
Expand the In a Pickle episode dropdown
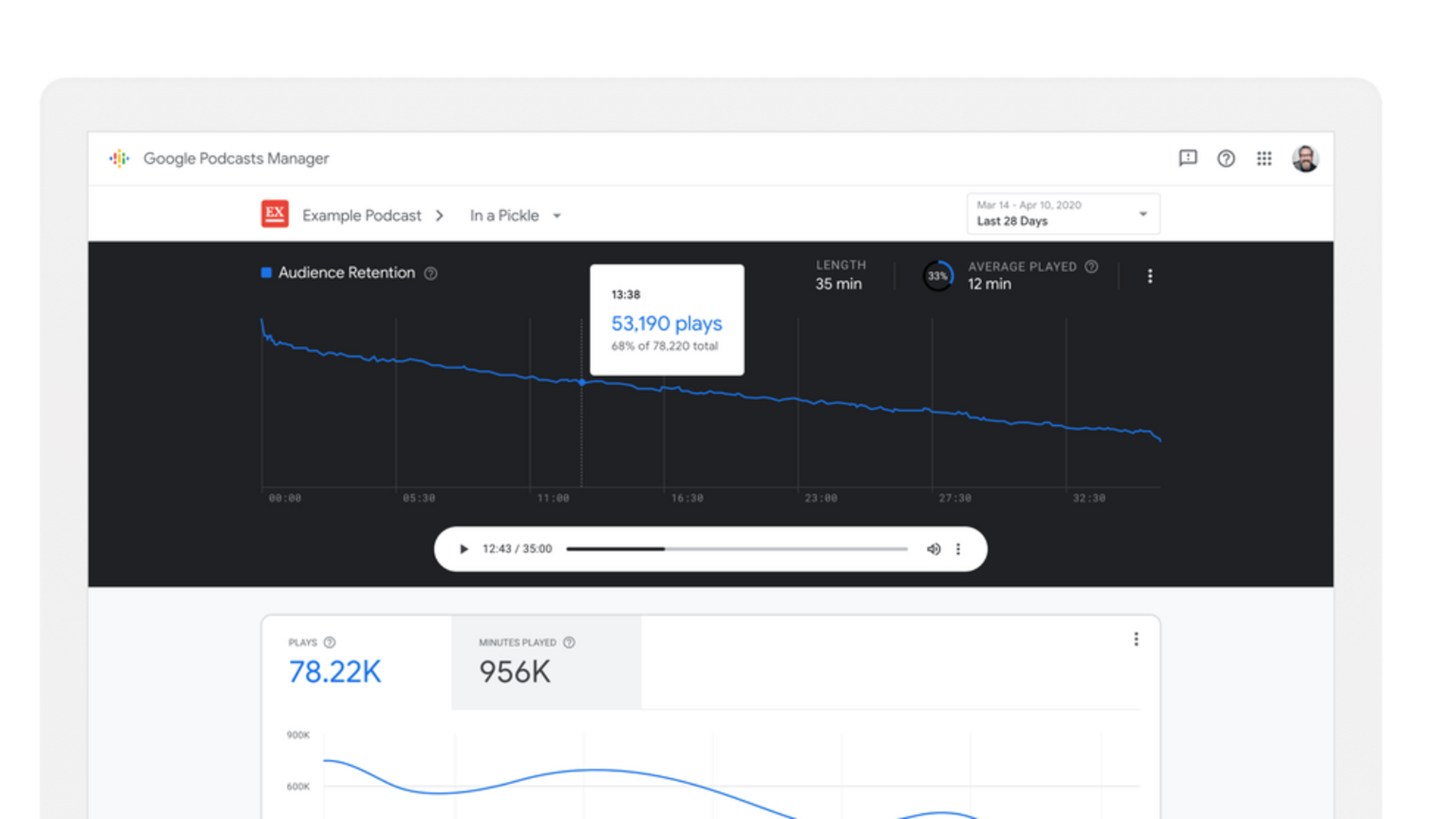[x=515, y=215]
